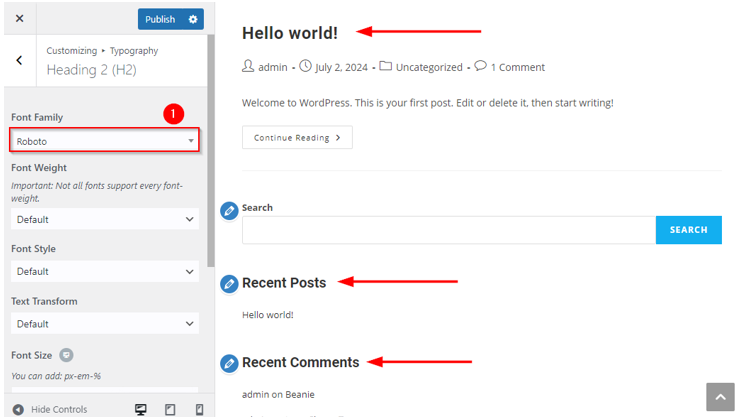Open publish settings gear icon

coord(193,19)
